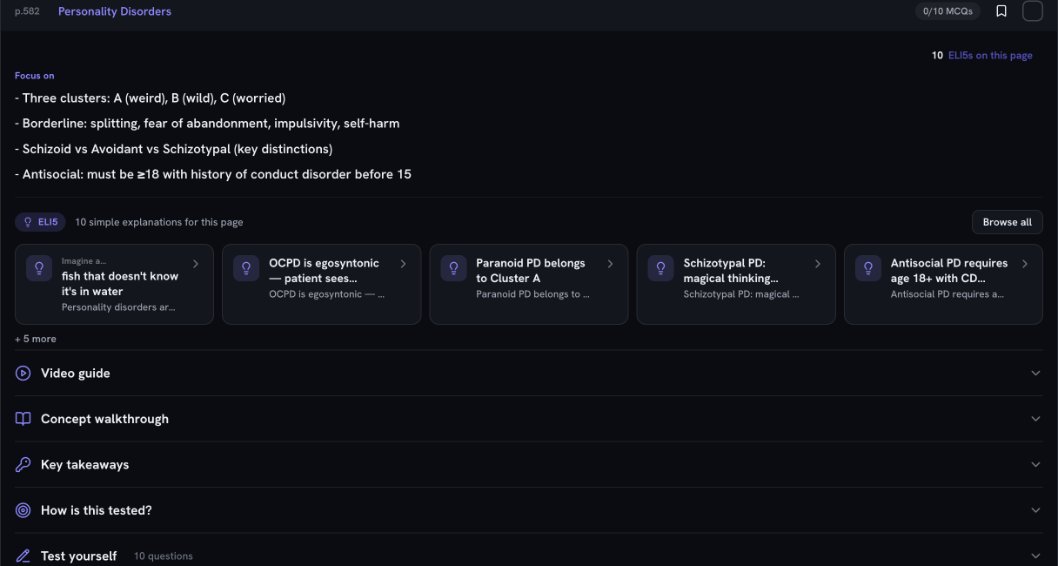Click the 0/10 MCQs badge

947,11
